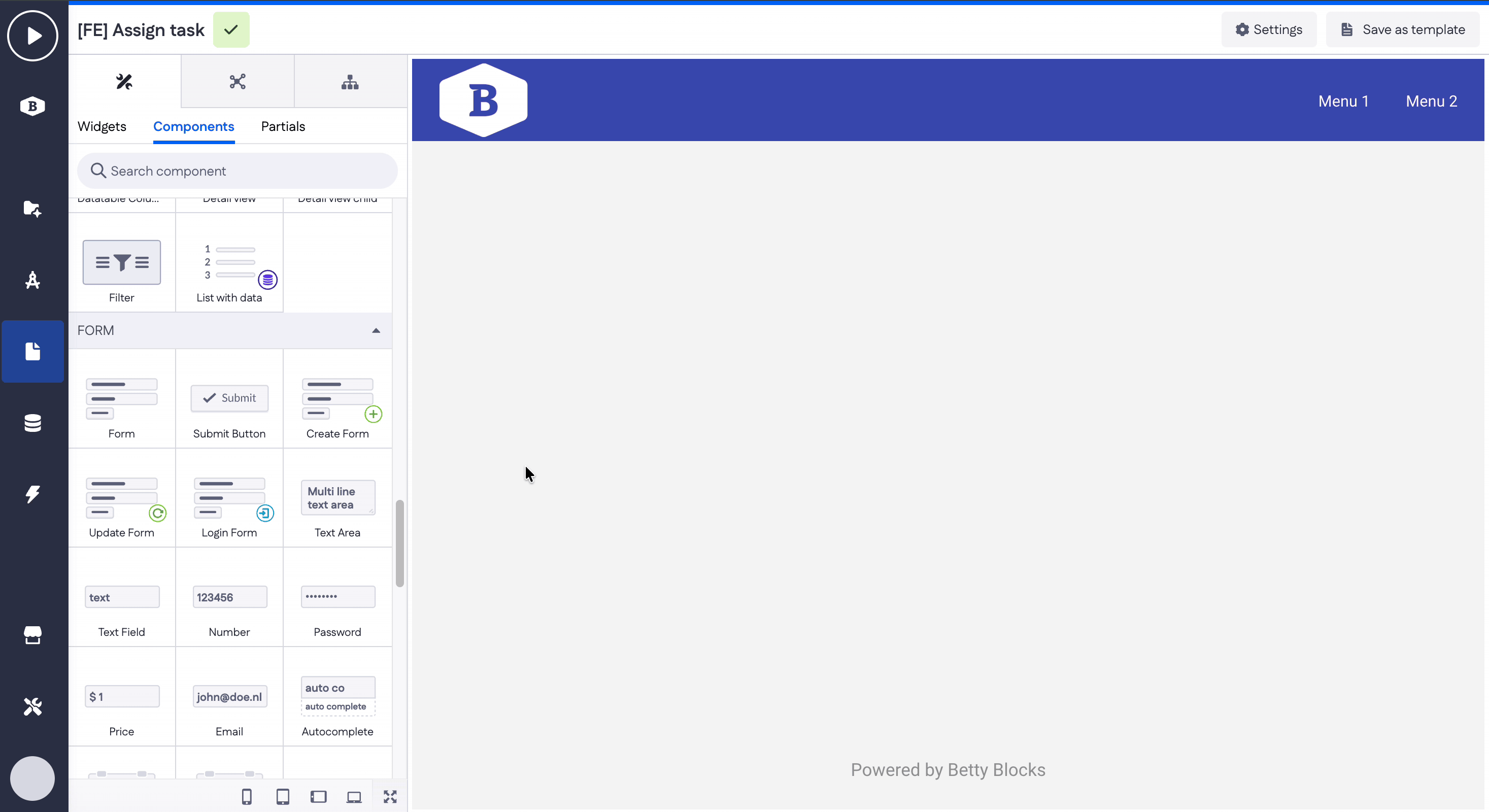Image resolution: width=1489 pixels, height=812 pixels.
Task: Open the block store icon in sidebar
Action: click(32, 635)
